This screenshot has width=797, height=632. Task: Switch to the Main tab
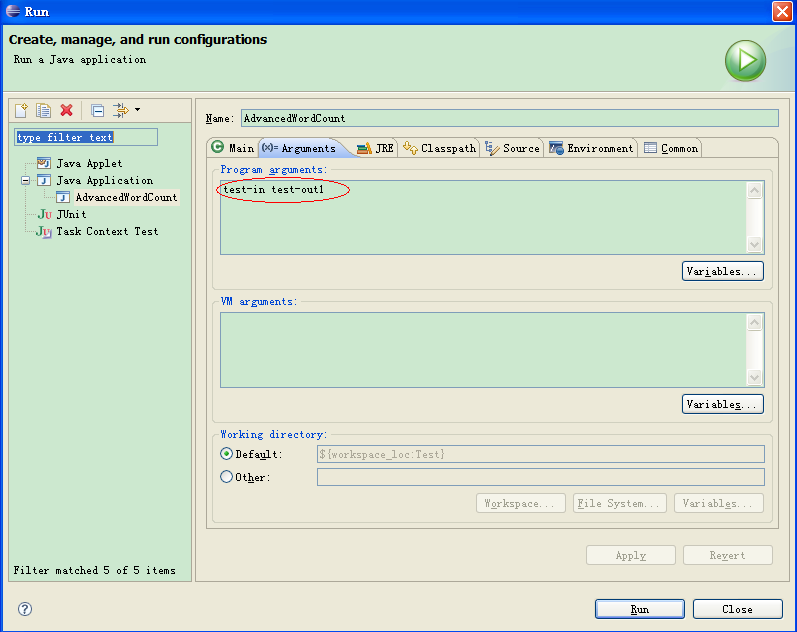(x=233, y=148)
